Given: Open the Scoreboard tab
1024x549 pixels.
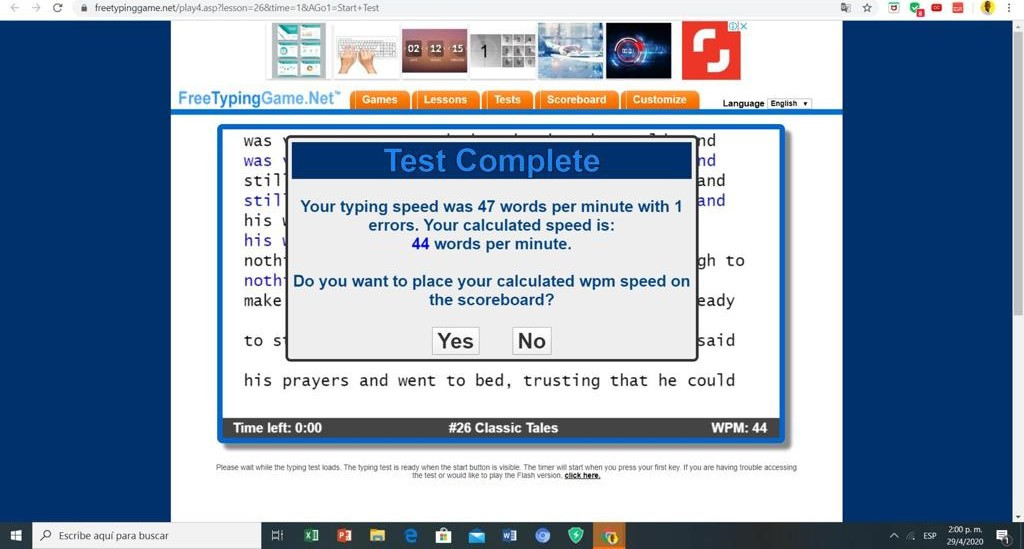Looking at the screenshot, I should click(577, 100).
